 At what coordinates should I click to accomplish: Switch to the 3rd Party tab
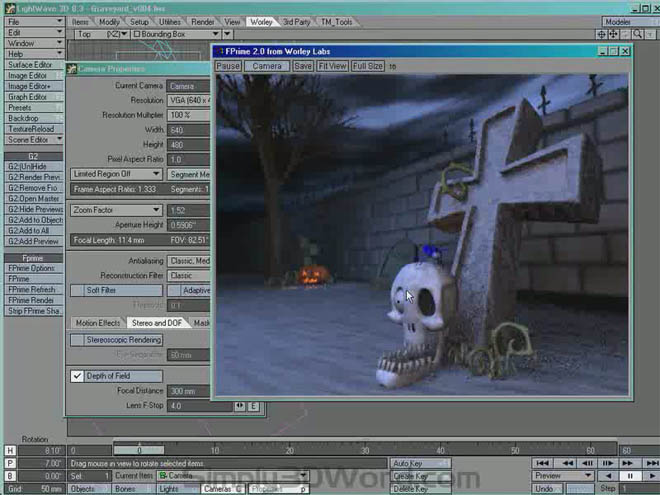point(296,22)
